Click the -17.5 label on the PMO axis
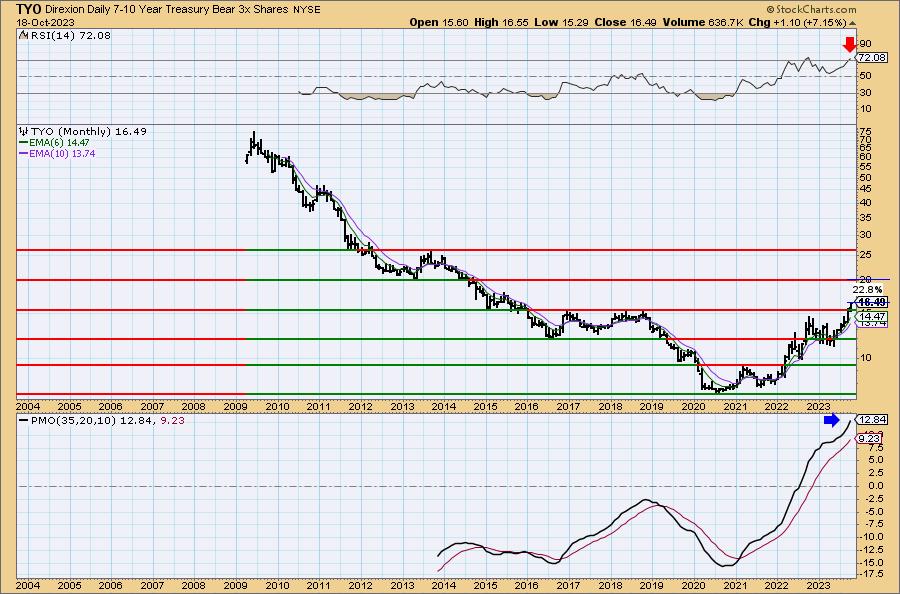The height and width of the screenshot is (594, 900). pyautogui.click(x=873, y=573)
